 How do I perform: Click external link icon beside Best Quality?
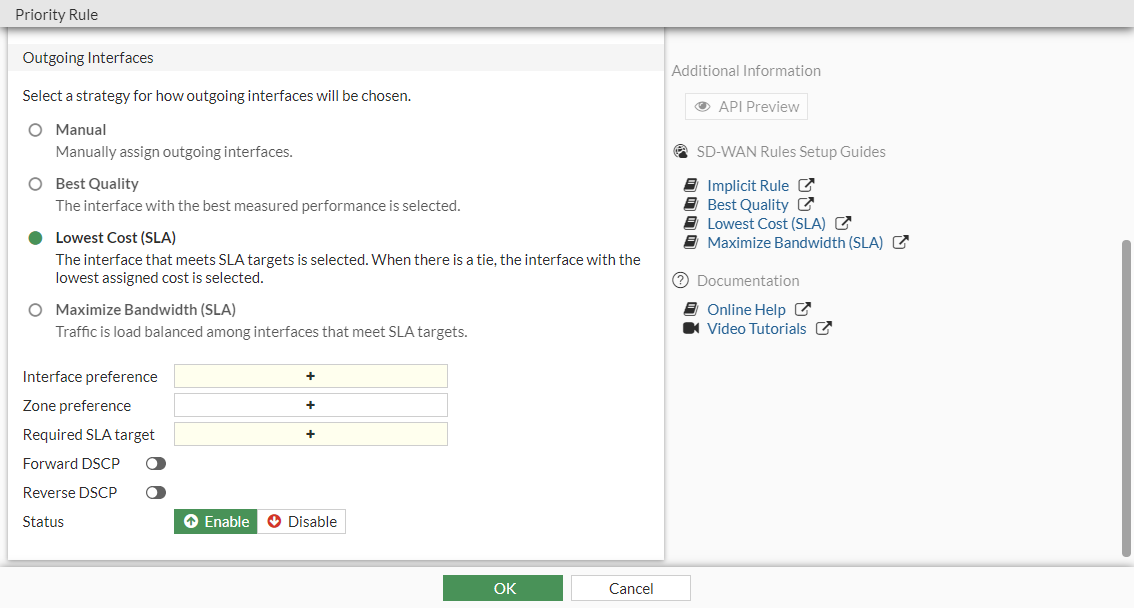click(806, 205)
